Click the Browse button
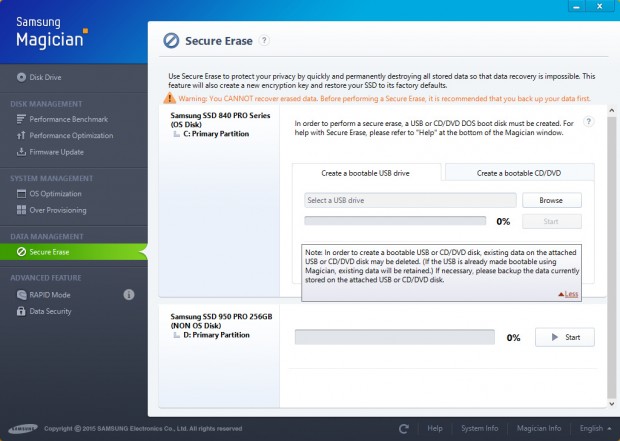Screen dimensions: 620x441 tap(552, 200)
